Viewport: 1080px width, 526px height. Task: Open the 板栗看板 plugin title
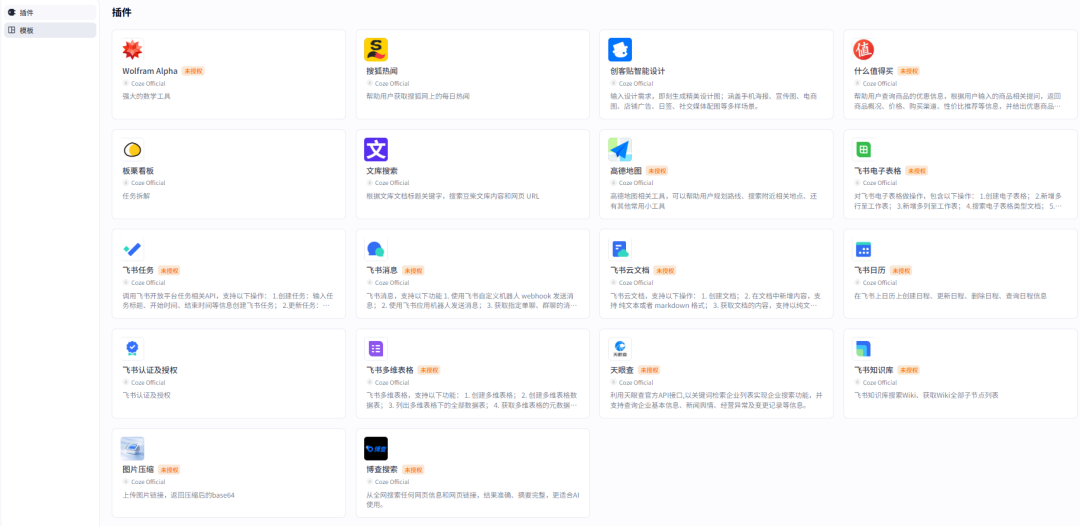pyautogui.click(x=138, y=171)
